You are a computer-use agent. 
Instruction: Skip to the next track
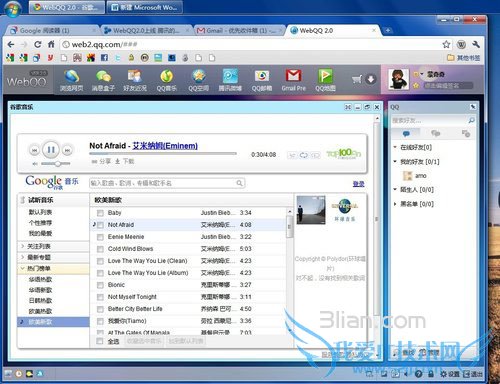tap(67, 150)
